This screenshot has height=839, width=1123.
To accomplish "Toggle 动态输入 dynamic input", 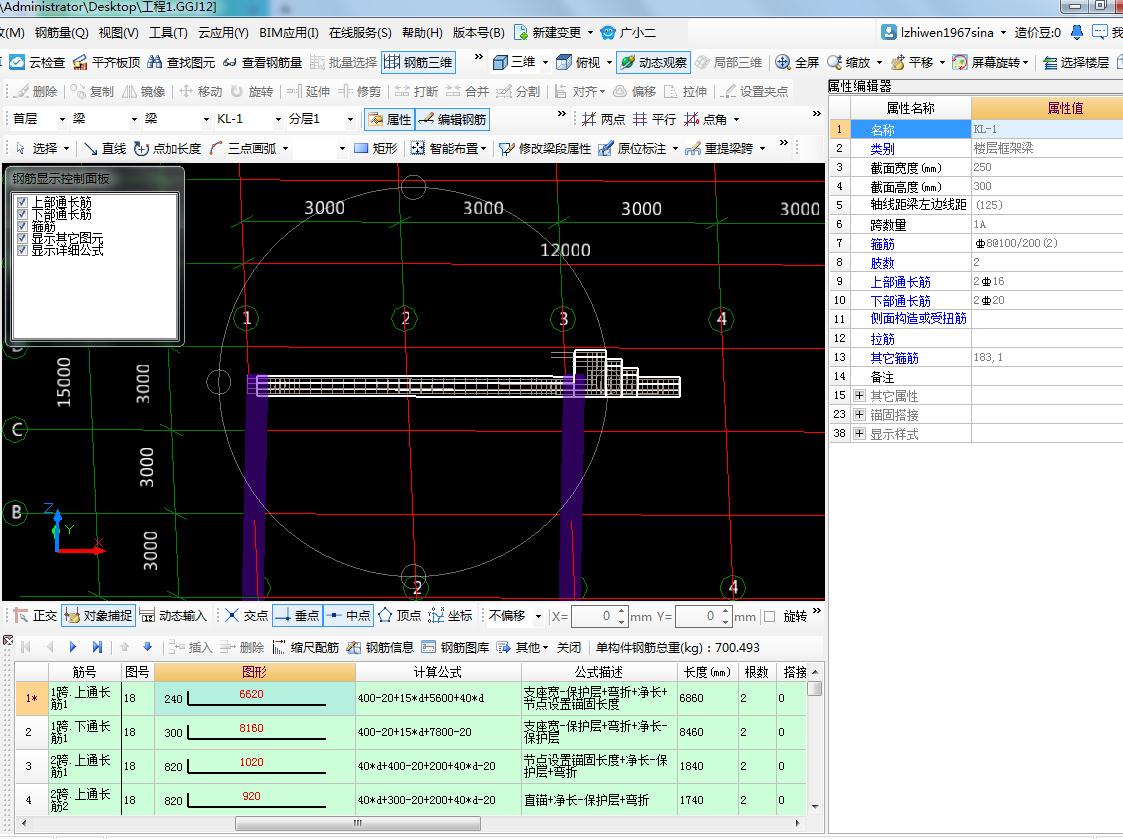I will click(173, 615).
